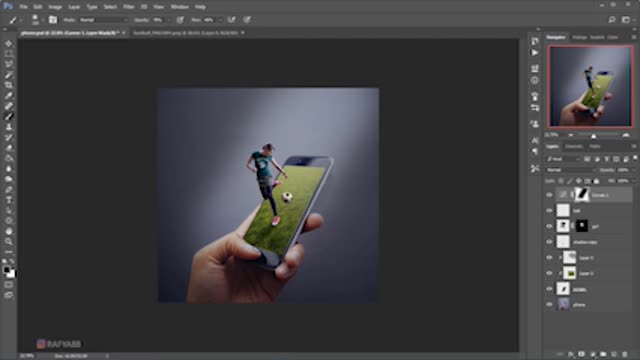Open the Flow dropdown arrow
Viewport: 640px width, 360px height.
pos(220,20)
